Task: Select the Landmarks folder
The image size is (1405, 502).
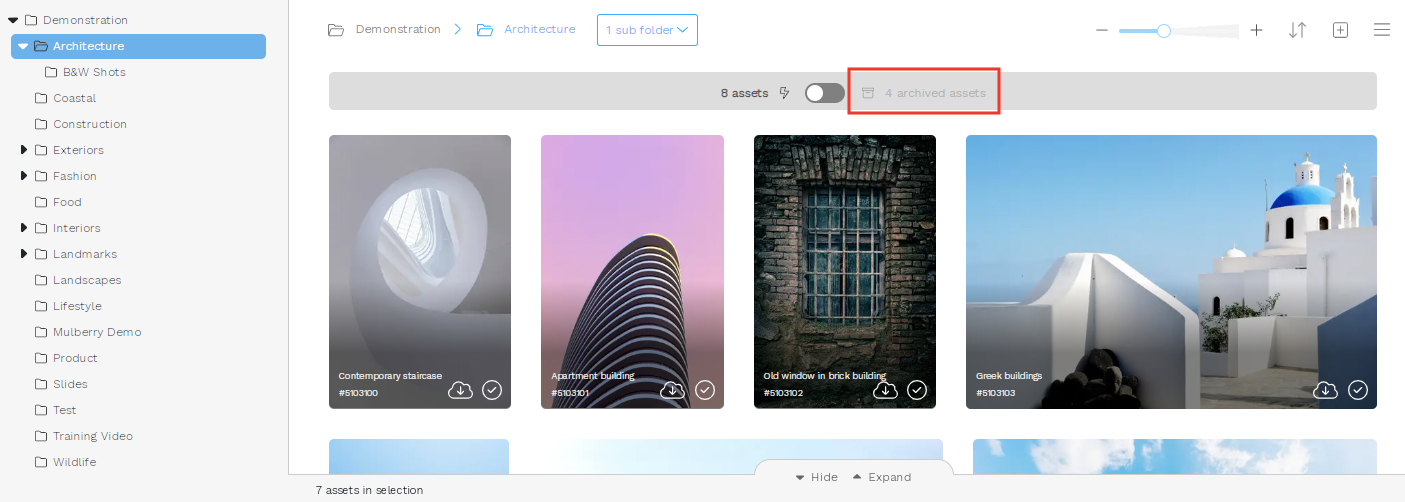Action: click(x=85, y=254)
